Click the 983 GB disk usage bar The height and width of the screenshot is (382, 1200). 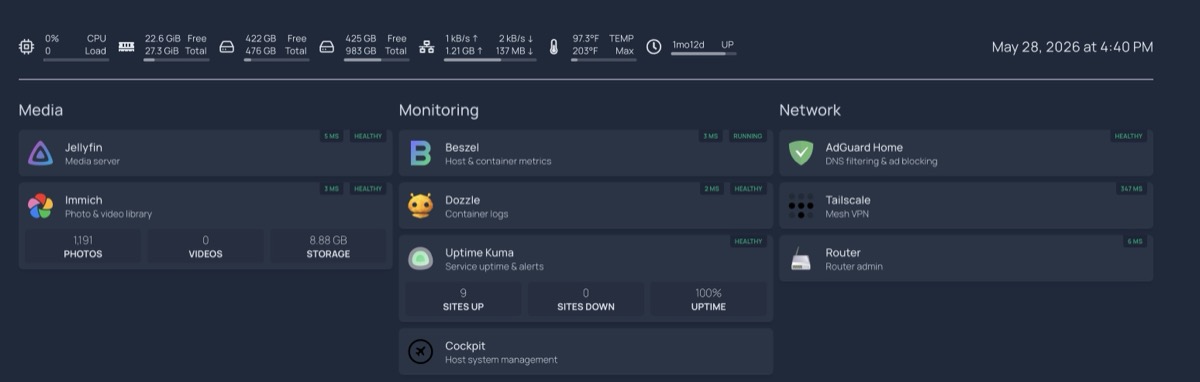376,60
